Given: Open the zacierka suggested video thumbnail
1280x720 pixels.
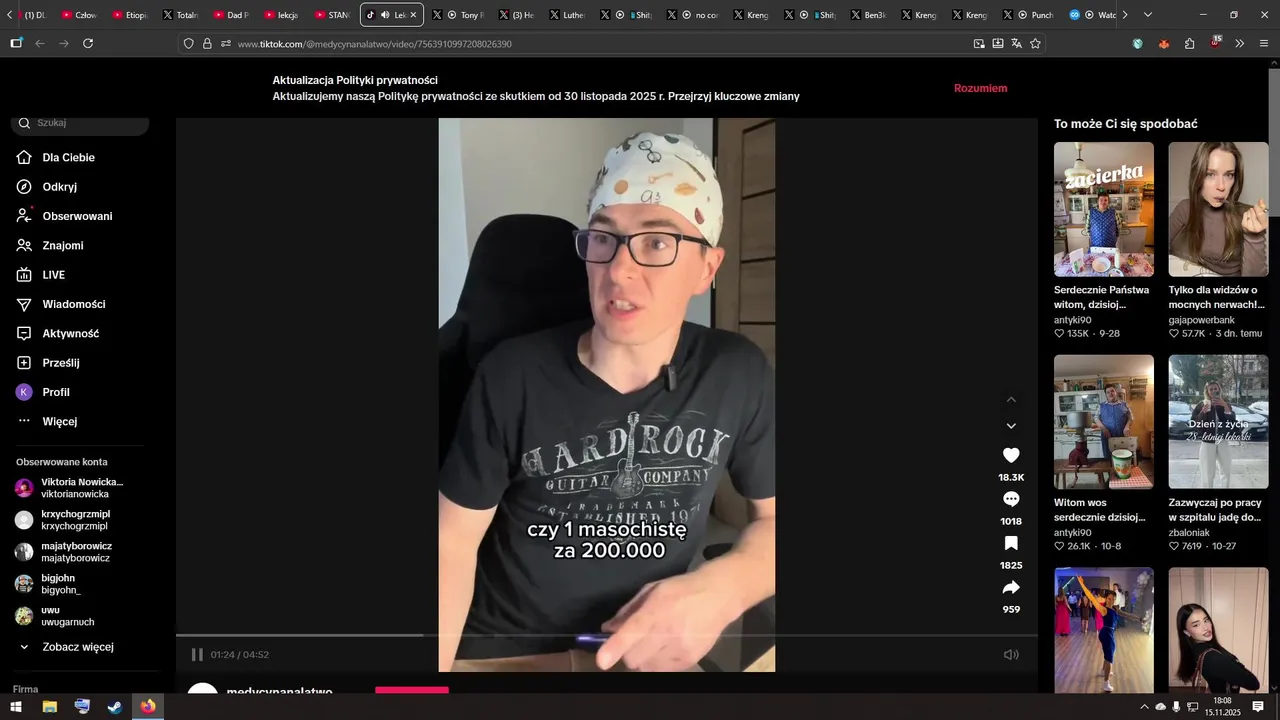Looking at the screenshot, I should (1104, 209).
